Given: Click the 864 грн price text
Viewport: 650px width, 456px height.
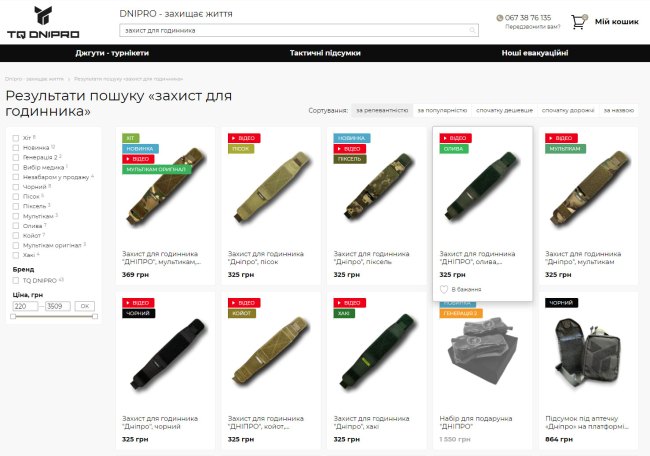Looking at the screenshot, I should 559,439.
